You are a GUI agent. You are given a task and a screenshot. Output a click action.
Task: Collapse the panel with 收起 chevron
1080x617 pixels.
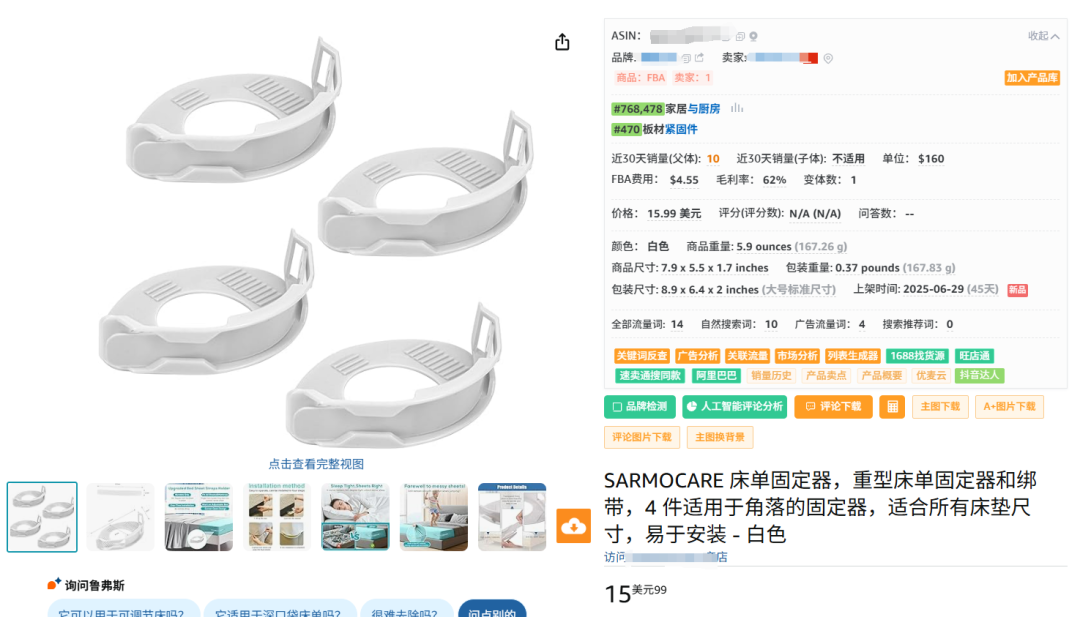click(x=1043, y=36)
